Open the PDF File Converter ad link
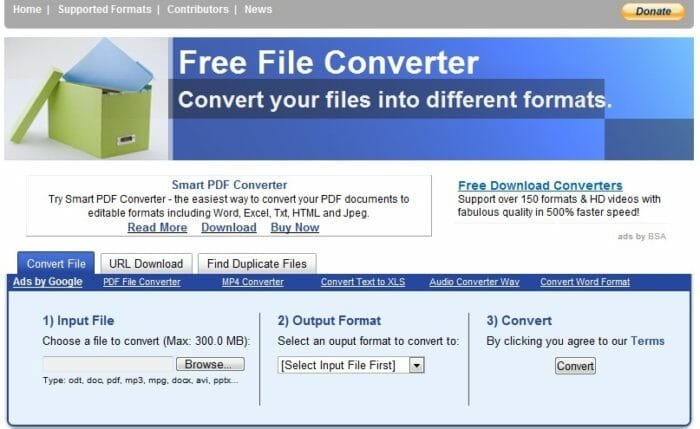Screen dimensions: 700x429 tap(142, 282)
